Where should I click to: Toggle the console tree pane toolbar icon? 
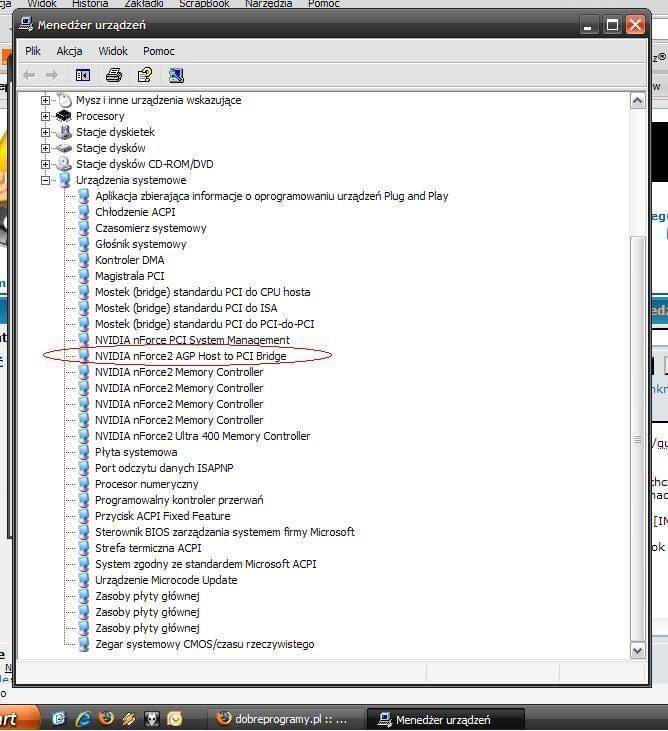pos(83,75)
